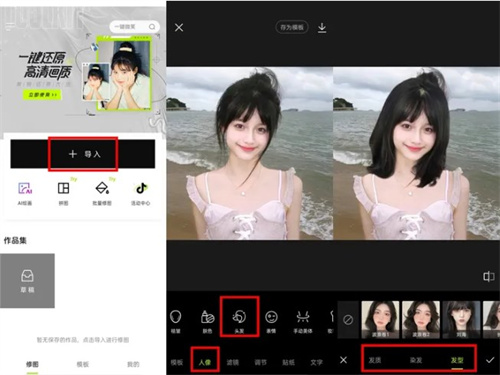The image size is (500, 375).
Task: Open the 拼图 collage tool
Action: pos(63,193)
